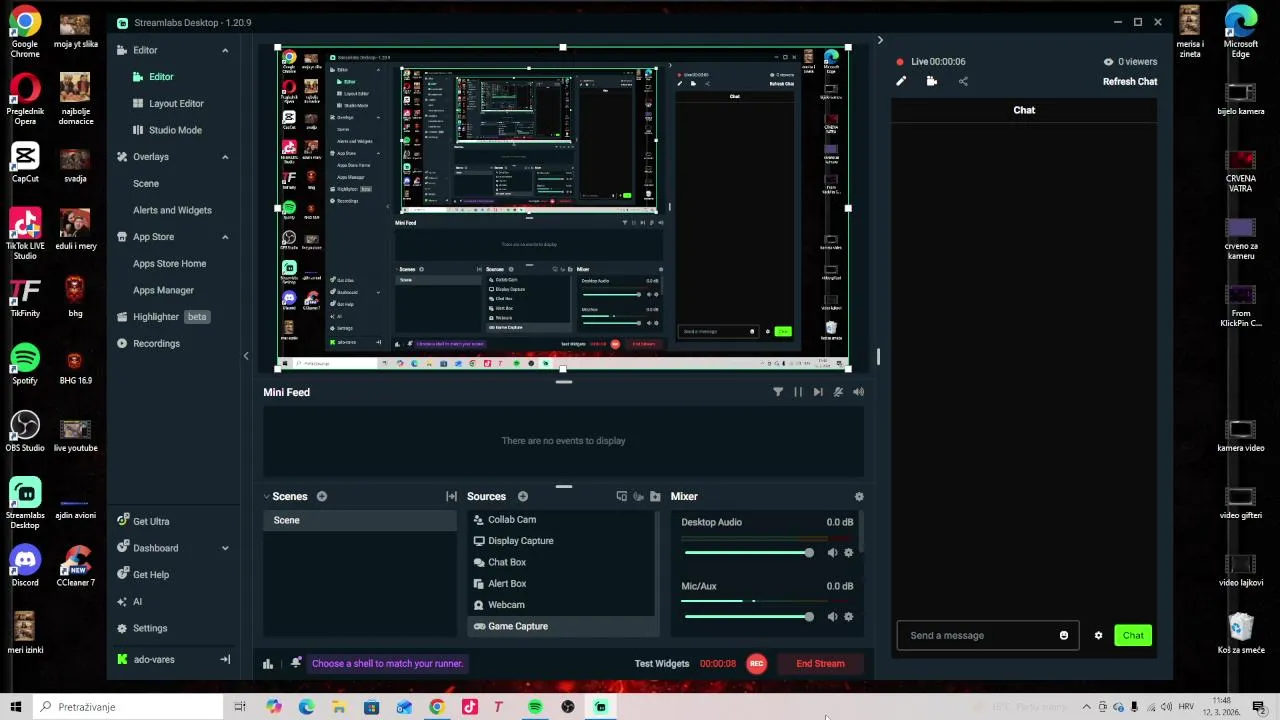Show hidden system tray icons chevron
The height and width of the screenshot is (720, 1280).
click(x=1087, y=707)
